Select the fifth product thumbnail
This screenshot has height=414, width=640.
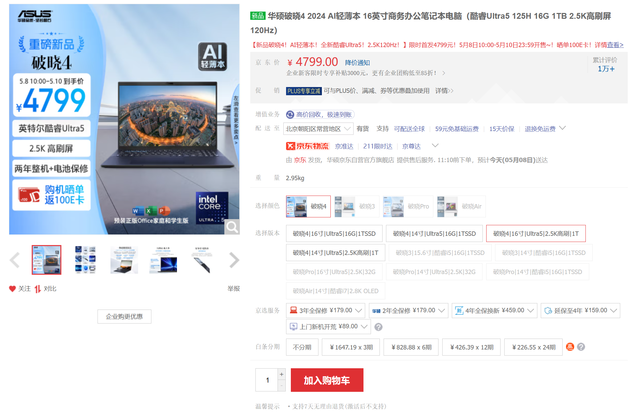pyautogui.click(x=202, y=260)
